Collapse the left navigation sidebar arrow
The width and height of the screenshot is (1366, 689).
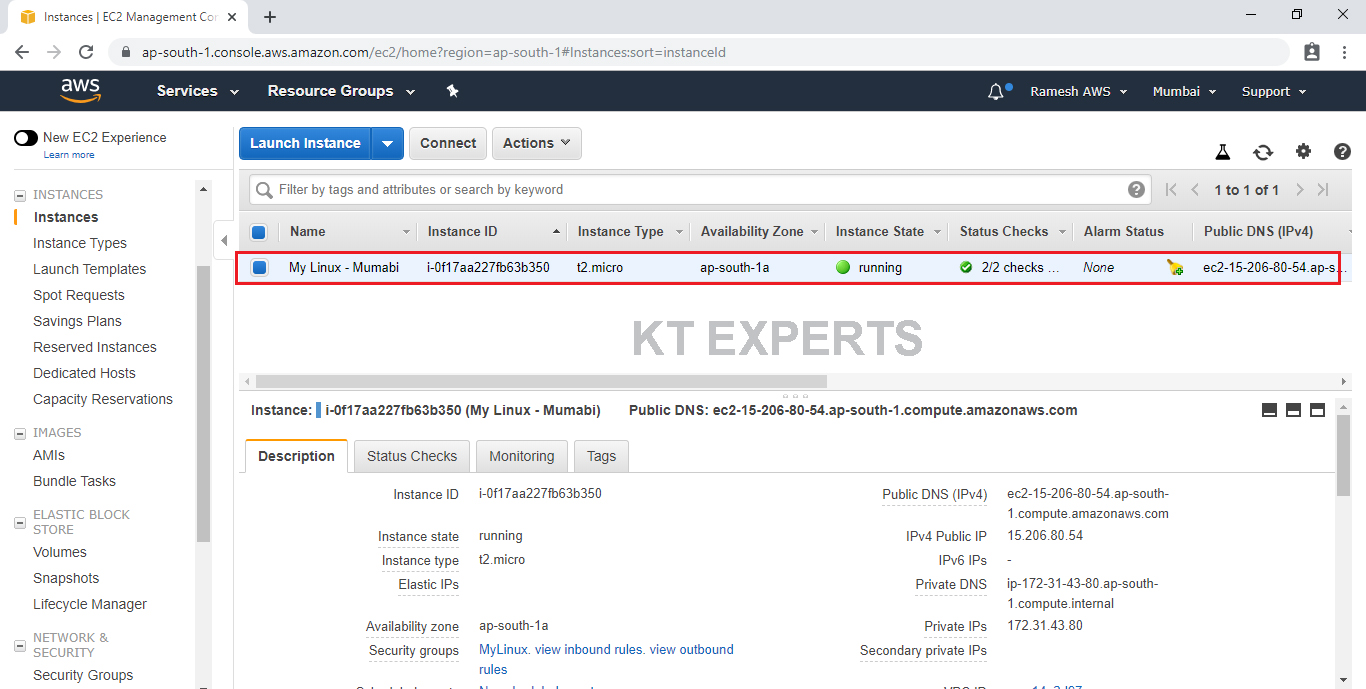pyautogui.click(x=224, y=241)
